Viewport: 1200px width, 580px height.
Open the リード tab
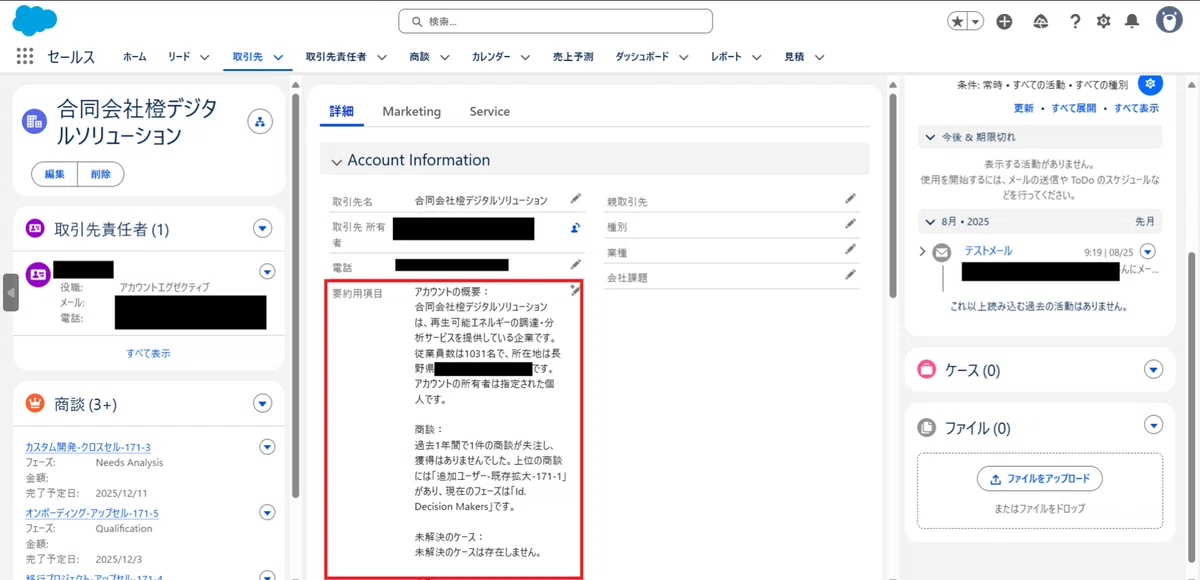[x=179, y=57]
